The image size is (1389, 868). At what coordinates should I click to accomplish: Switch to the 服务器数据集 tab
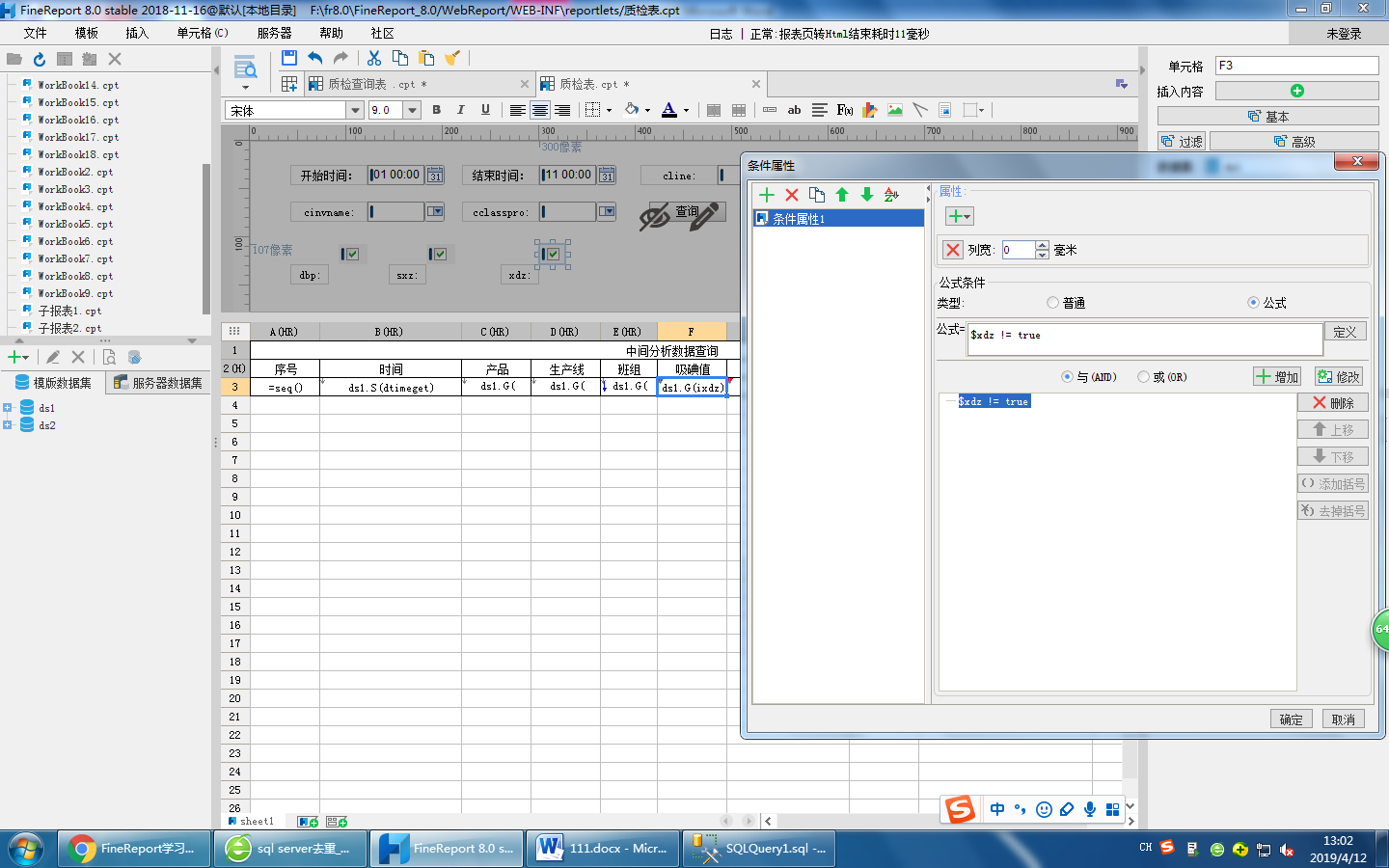pos(159,383)
